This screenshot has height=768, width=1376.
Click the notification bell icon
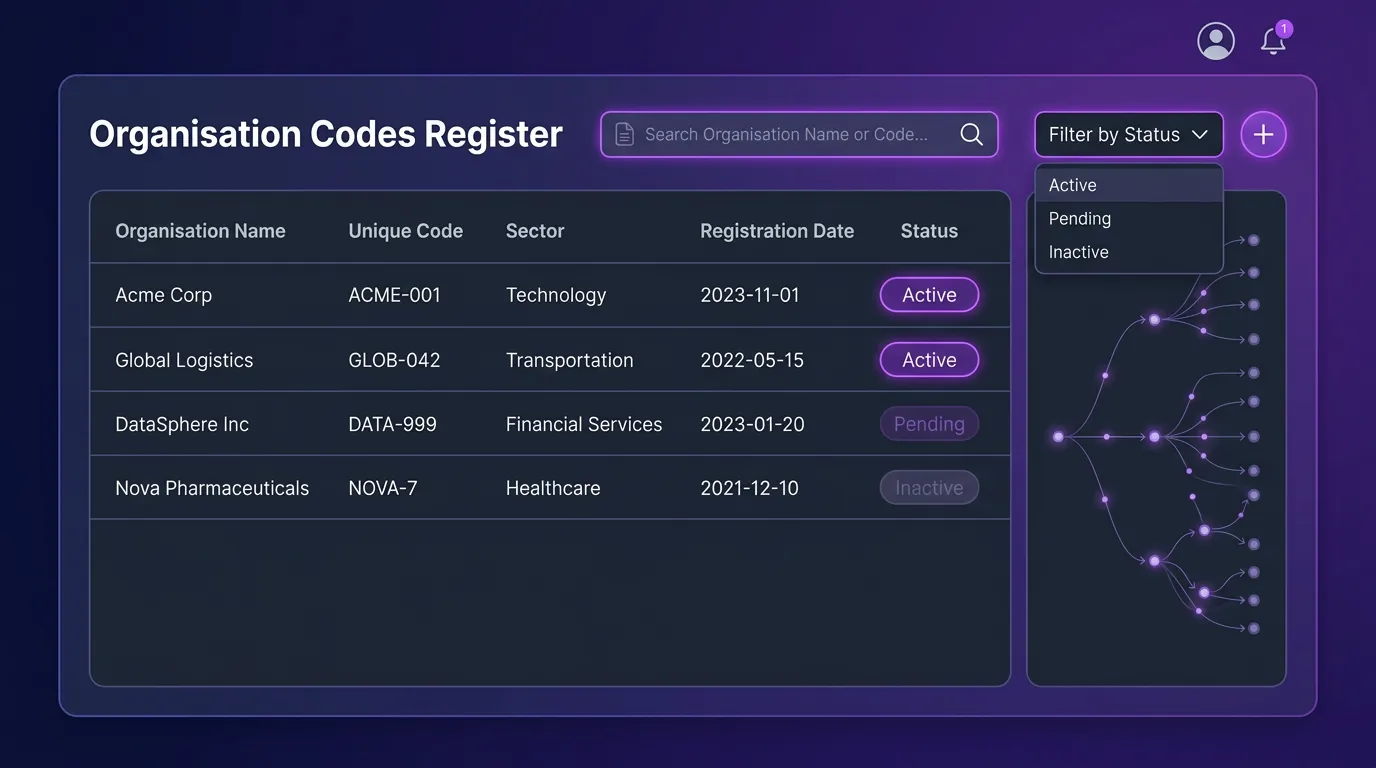point(1272,42)
